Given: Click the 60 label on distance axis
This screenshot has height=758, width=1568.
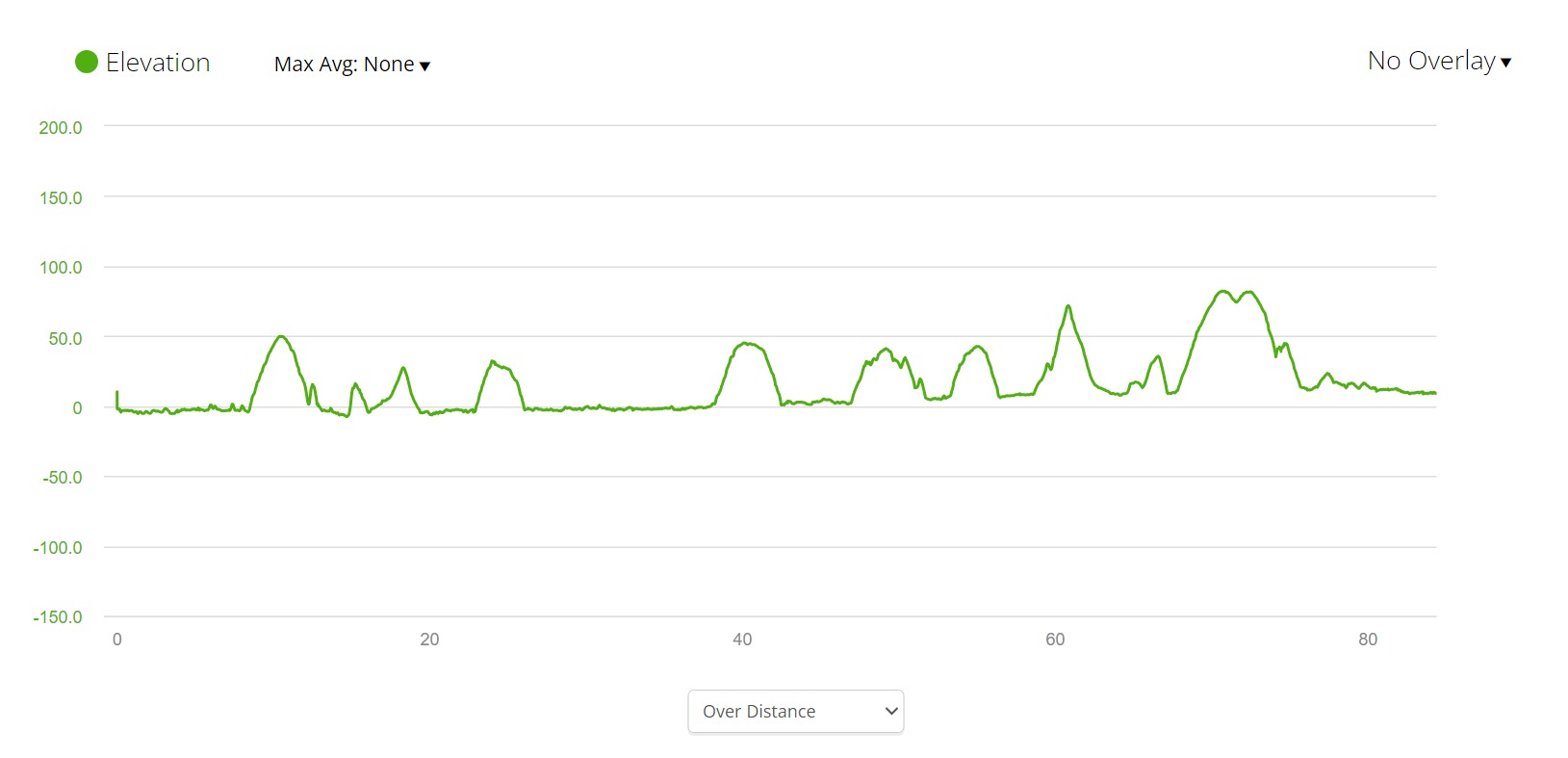Looking at the screenshot, I should tap(1055, 640).
